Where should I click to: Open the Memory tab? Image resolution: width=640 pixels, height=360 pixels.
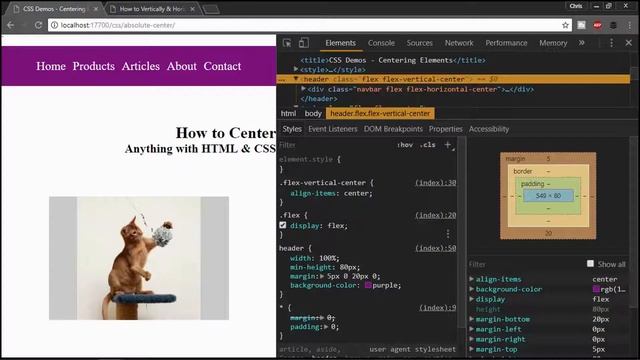coord(553,43)
